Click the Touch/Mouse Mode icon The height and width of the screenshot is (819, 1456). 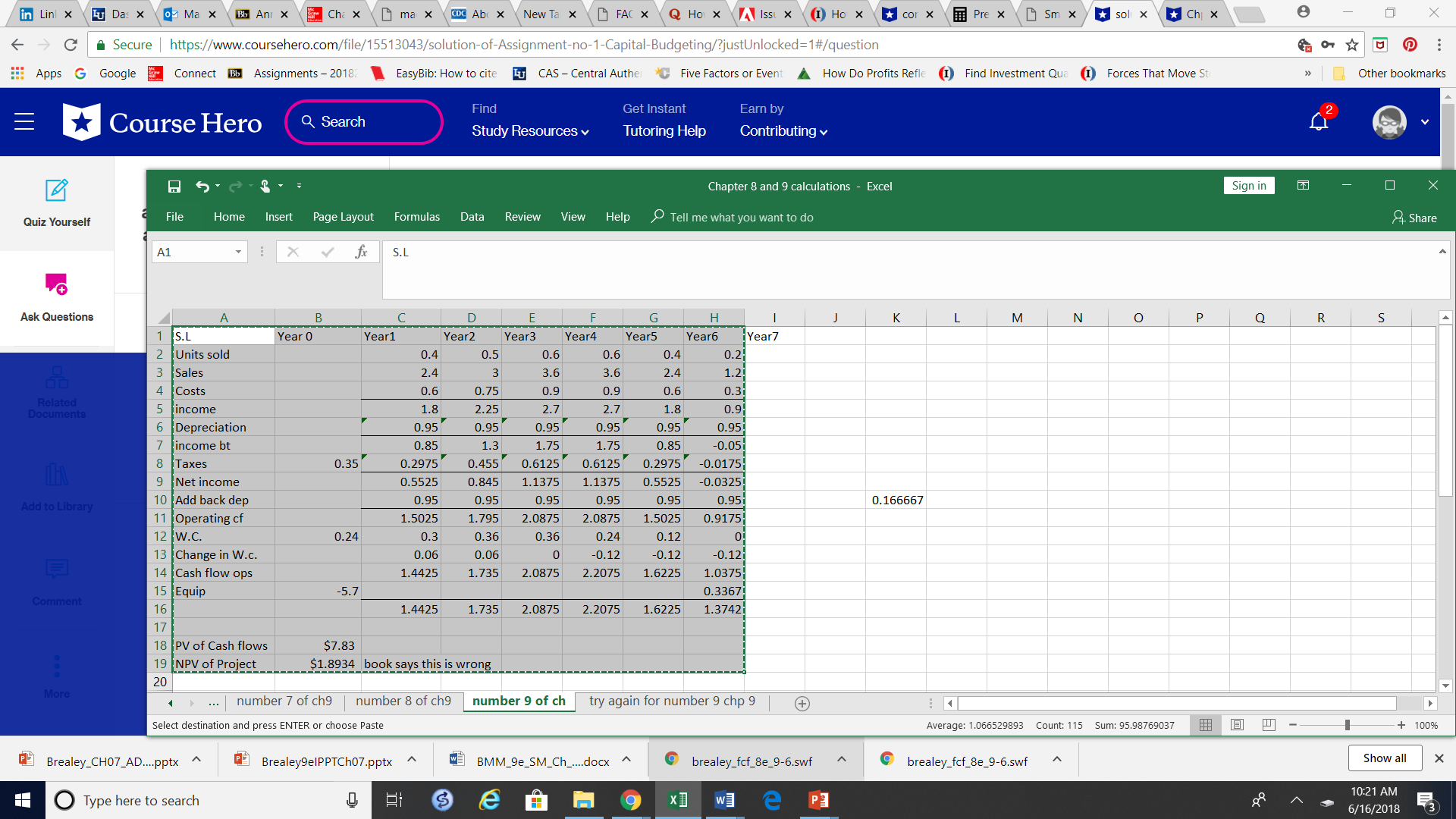coord(266,186)
